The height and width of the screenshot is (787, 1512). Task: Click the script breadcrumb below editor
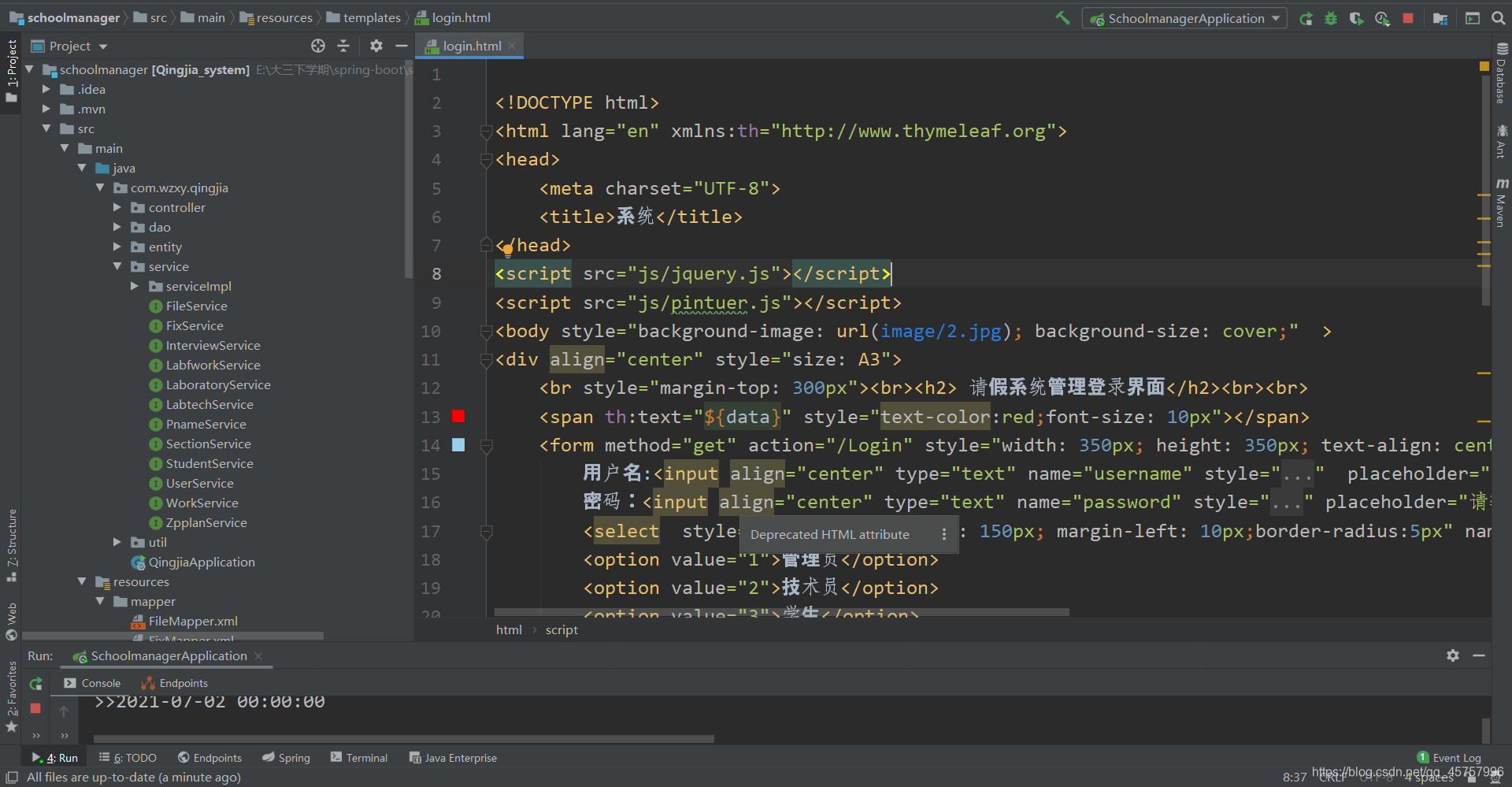click(x=561, y=629)
